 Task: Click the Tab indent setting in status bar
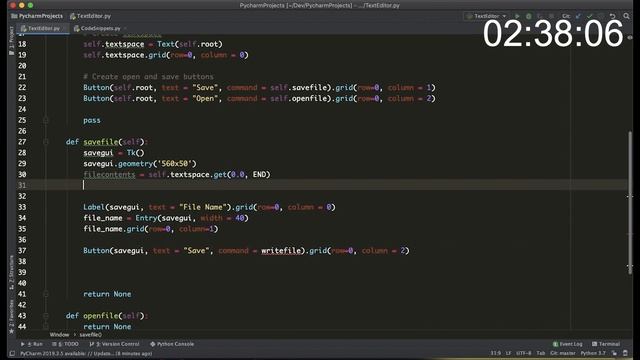click(540, 353)
